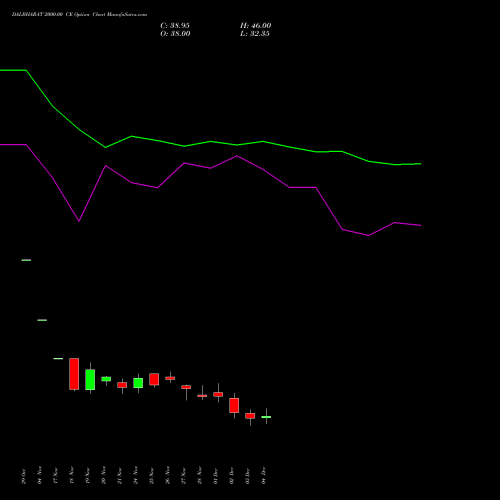
Task: Click the green dash marker above 04 Nov
Action: pyautogui.click(x=42, y=320)
